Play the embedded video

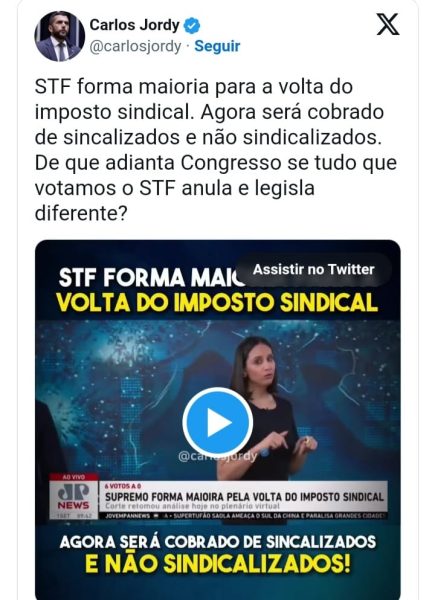[217, 422]
